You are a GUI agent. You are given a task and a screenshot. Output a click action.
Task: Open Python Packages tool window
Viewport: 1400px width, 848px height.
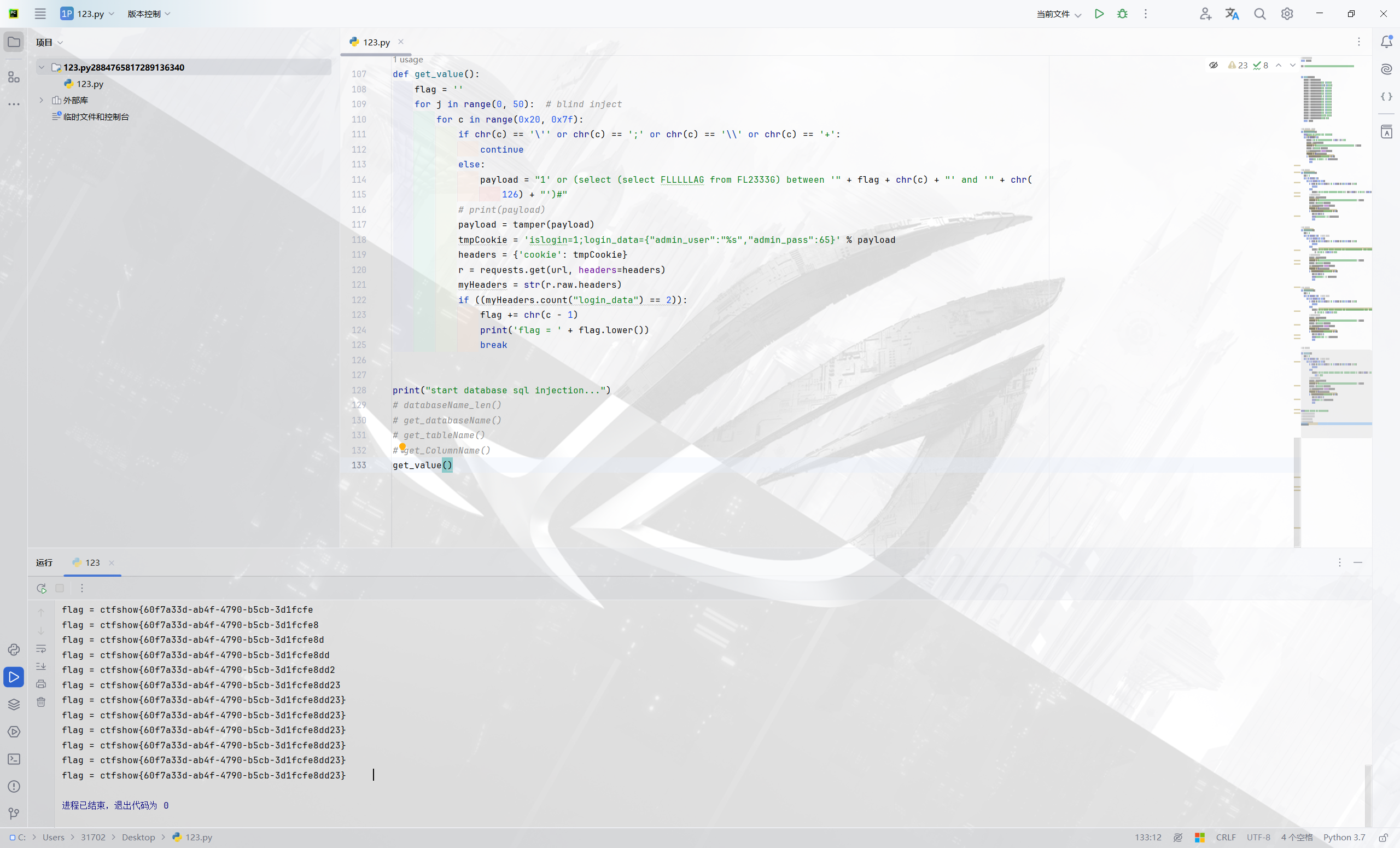click(x=14, y=704)
